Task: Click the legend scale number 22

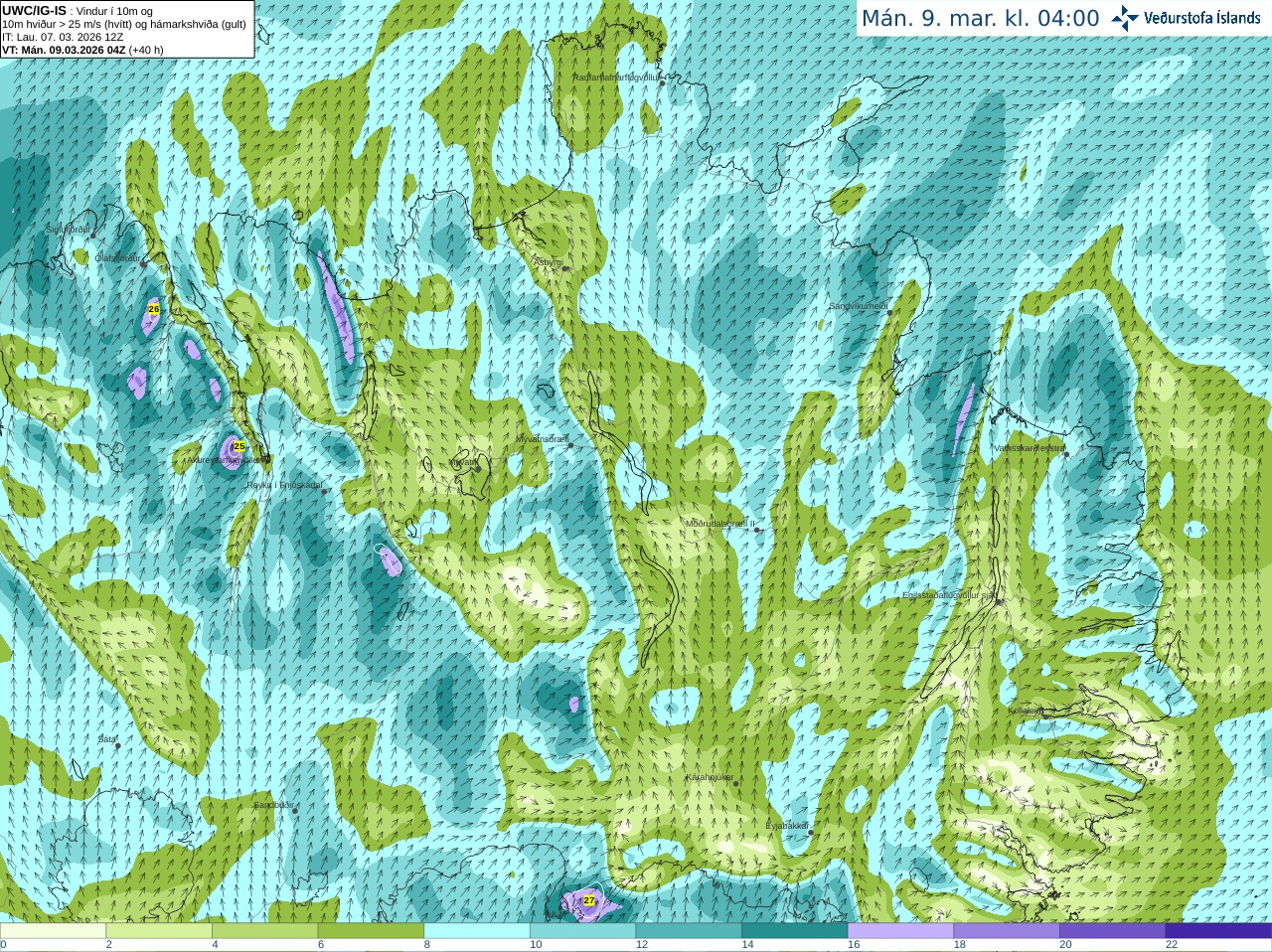Action: (1172, 945)
